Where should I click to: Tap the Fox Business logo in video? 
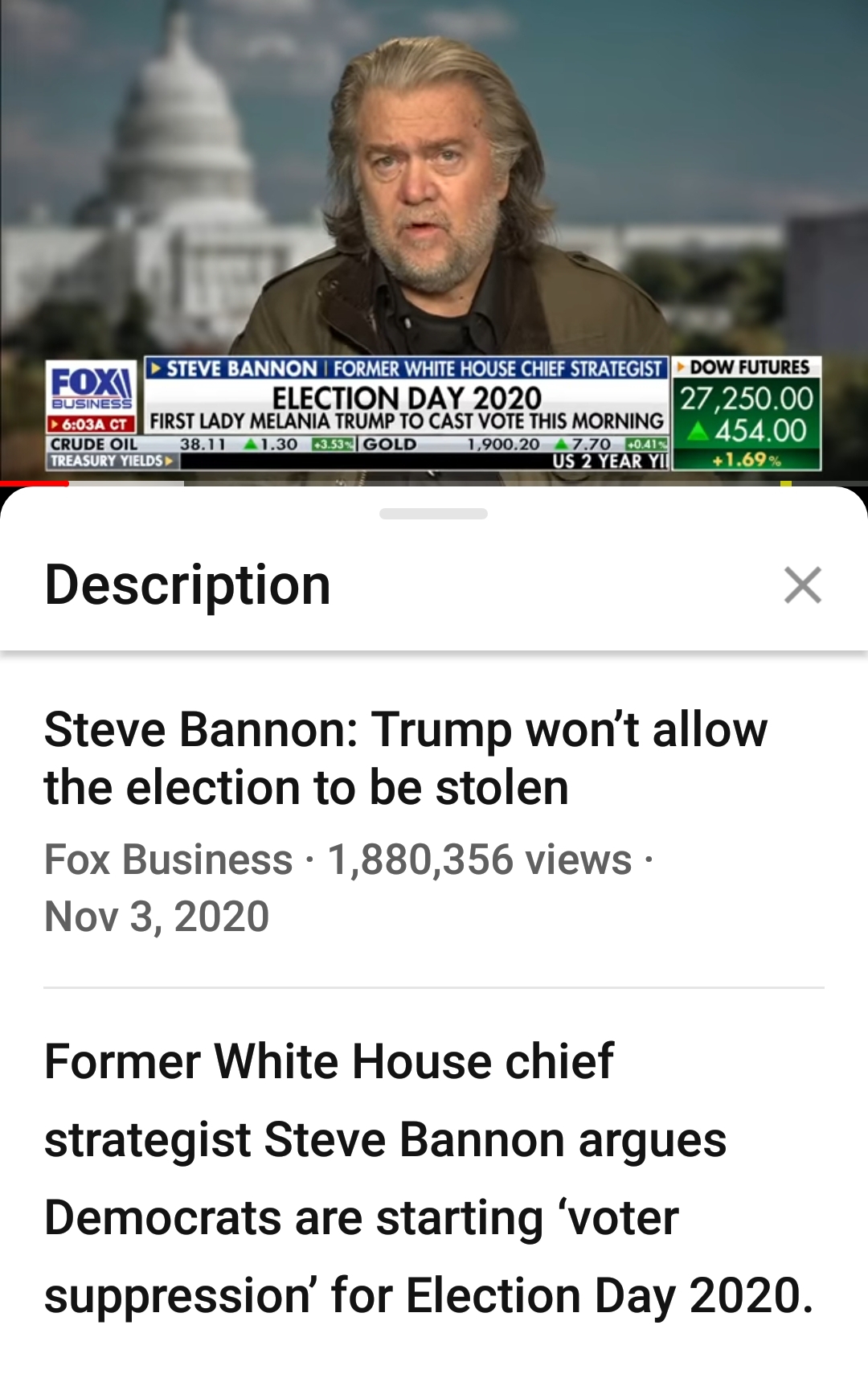pyautogui.click(x=91, y=388)
